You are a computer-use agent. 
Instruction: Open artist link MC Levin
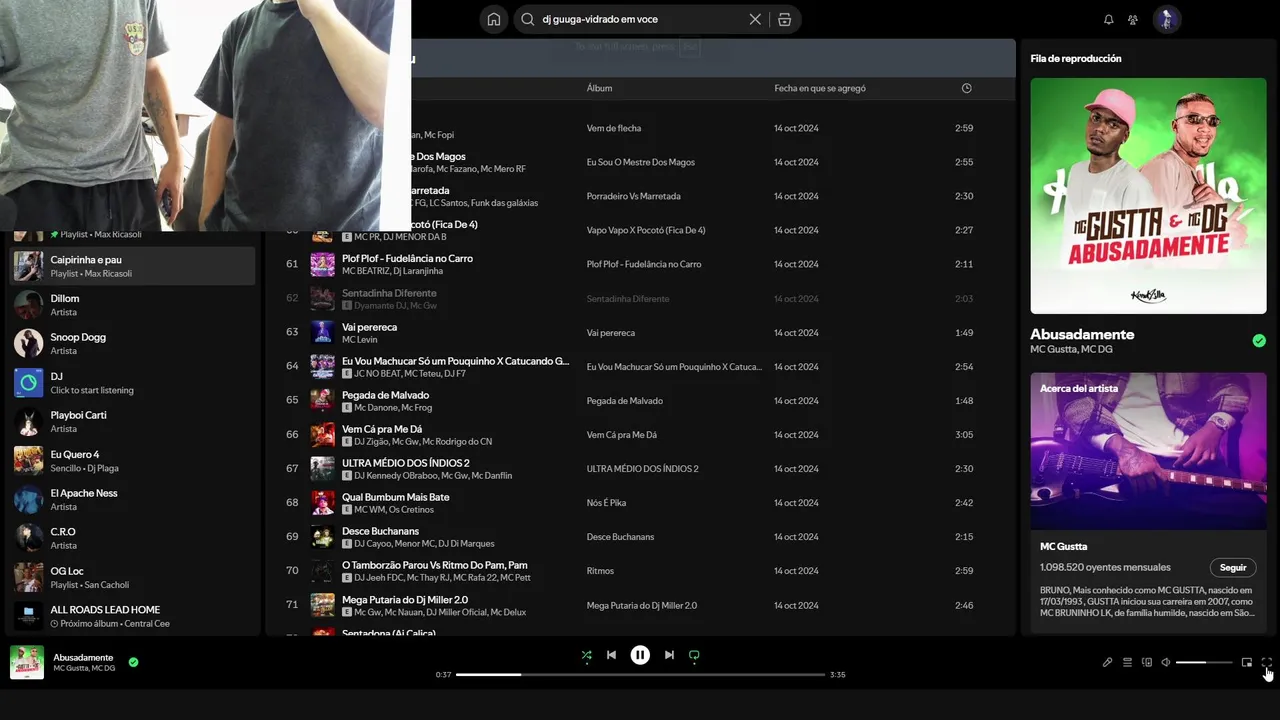tap(360, 340)
